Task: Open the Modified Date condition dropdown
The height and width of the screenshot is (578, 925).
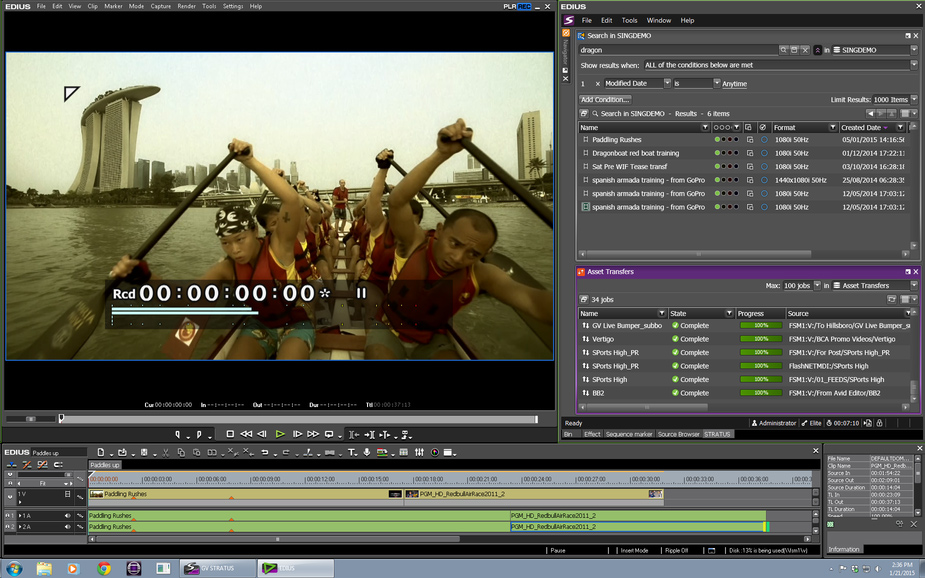Action: [667, 83]
